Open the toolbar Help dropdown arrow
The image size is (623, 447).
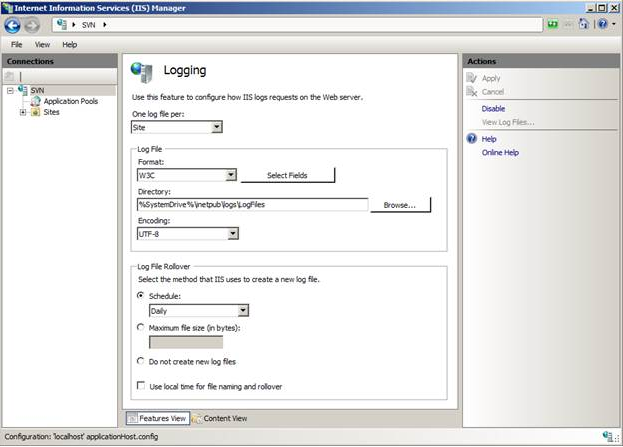click(x=613, y=24)
